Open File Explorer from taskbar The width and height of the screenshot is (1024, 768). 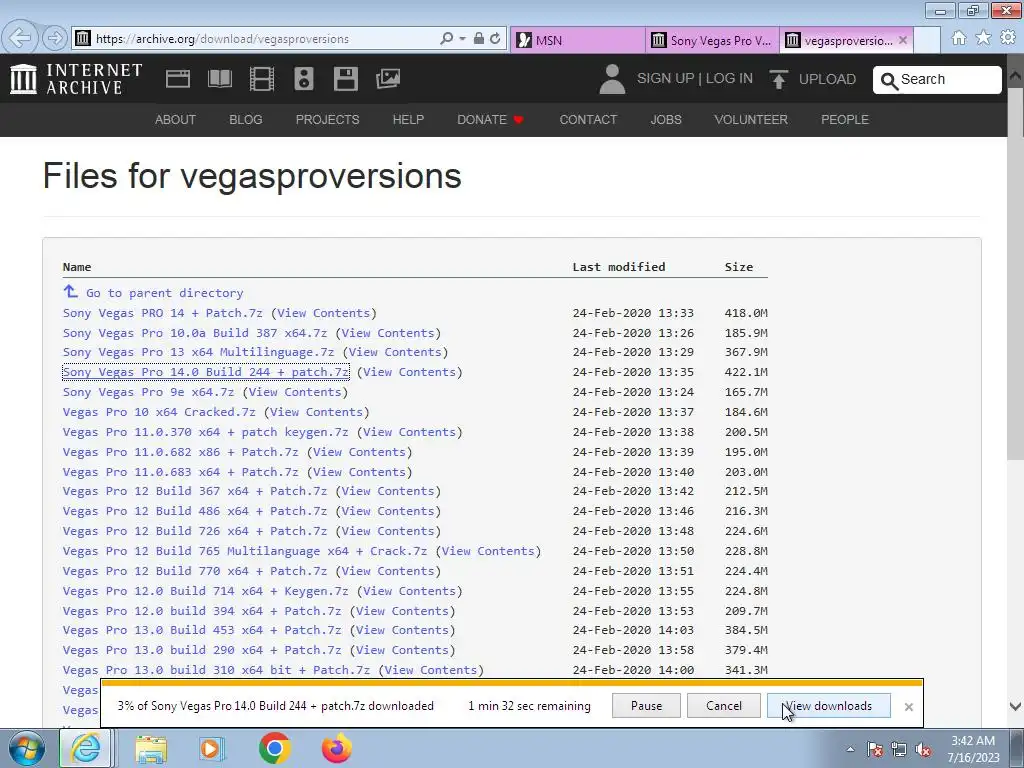coord(151,748)
